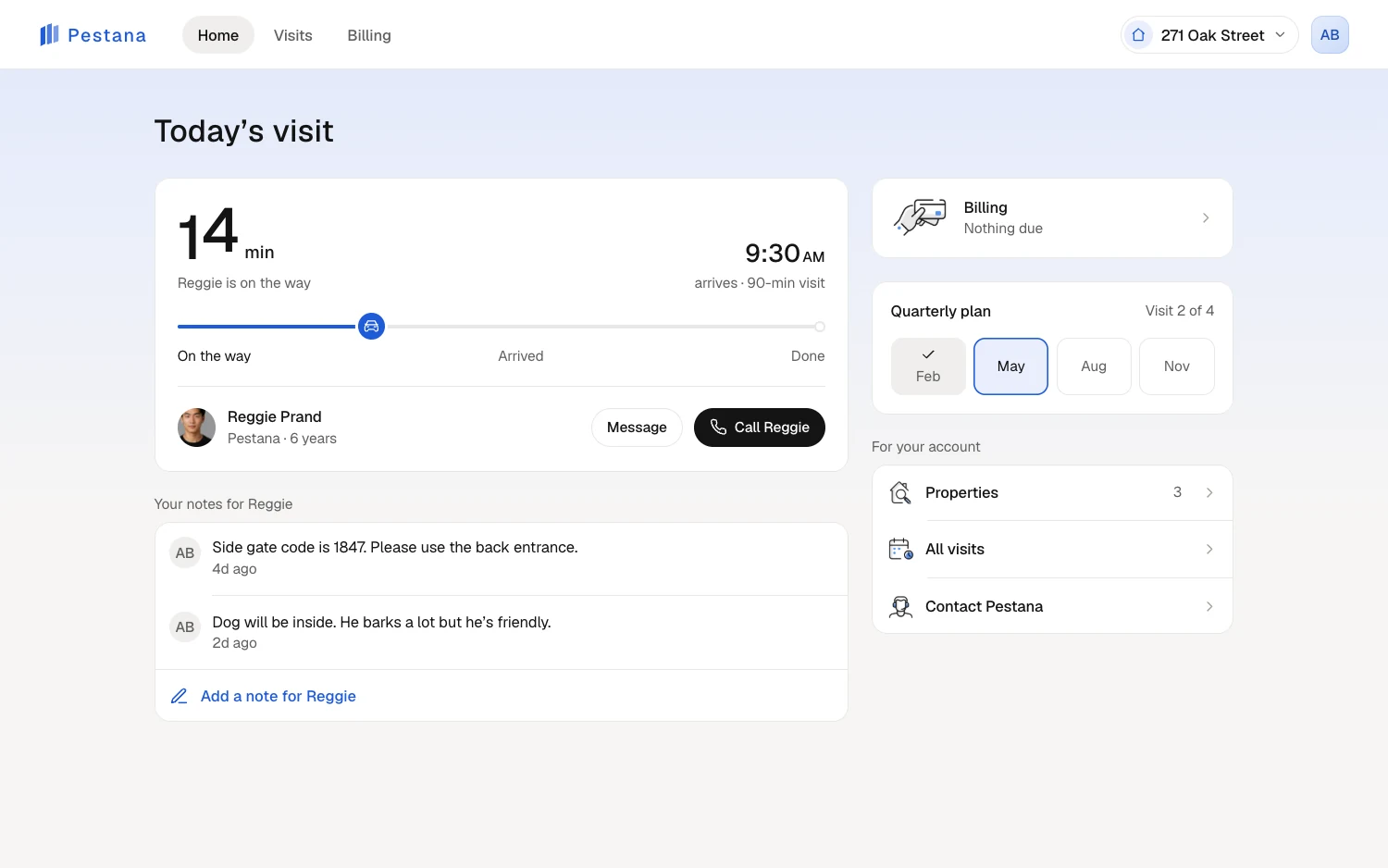Click the Pestana brand name text
This screenshot has height=868, width=1388.
click(x=107, y=35)
